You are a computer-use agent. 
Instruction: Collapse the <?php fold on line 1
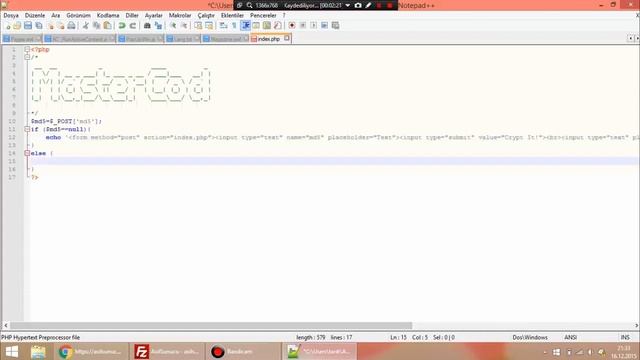27,49
